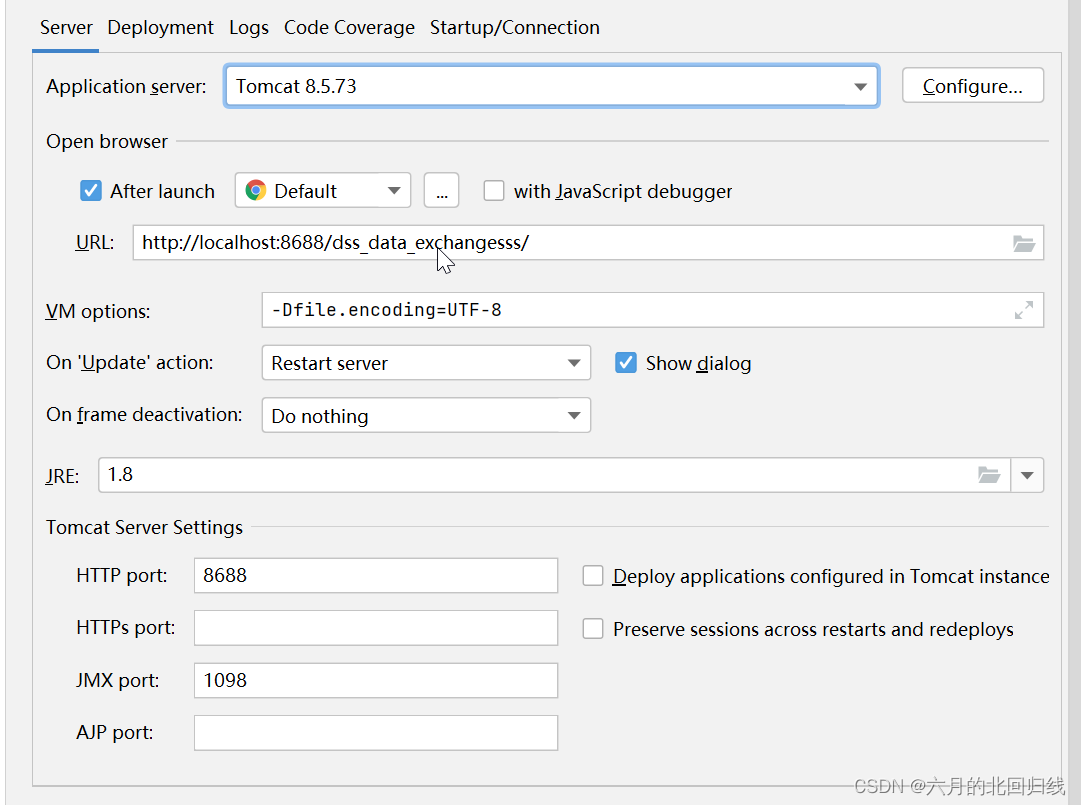
Task: Enable the with JavaScript debugger checkbox
Action: coord(494,191)
